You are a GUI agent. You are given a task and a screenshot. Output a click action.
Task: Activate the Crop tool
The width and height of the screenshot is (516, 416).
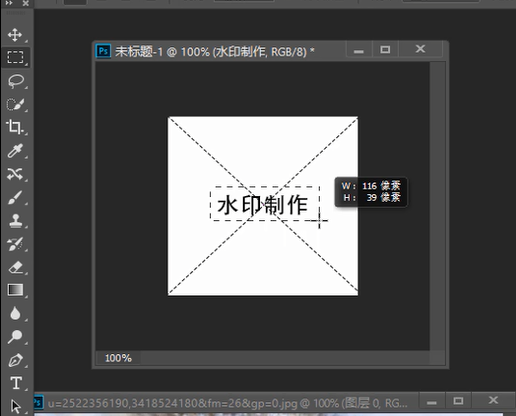15,127
